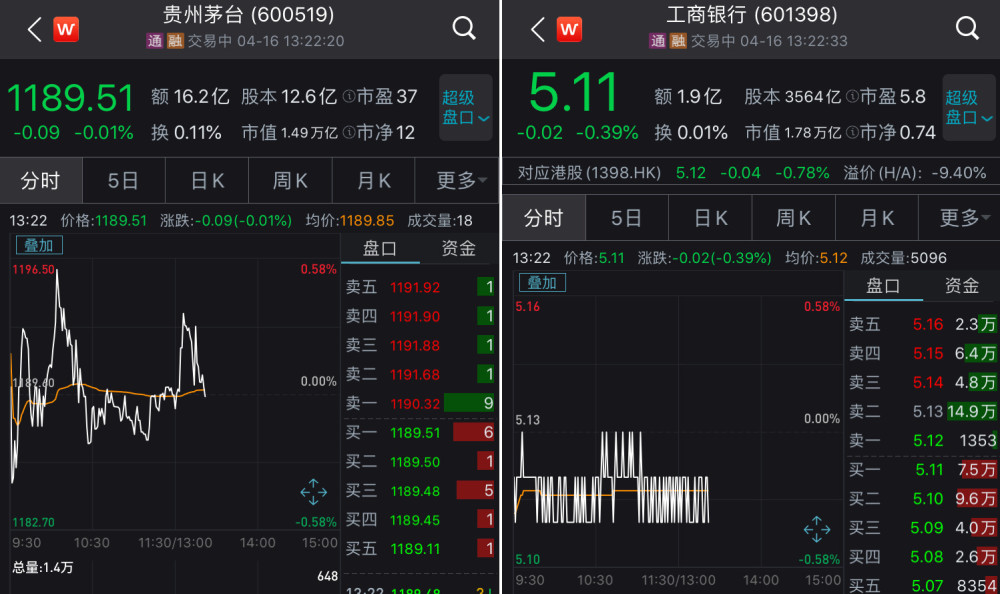The image size is (1000, 594).
Task: Tap the 工商银行 (601398) title
Action: tap(752, 15)
